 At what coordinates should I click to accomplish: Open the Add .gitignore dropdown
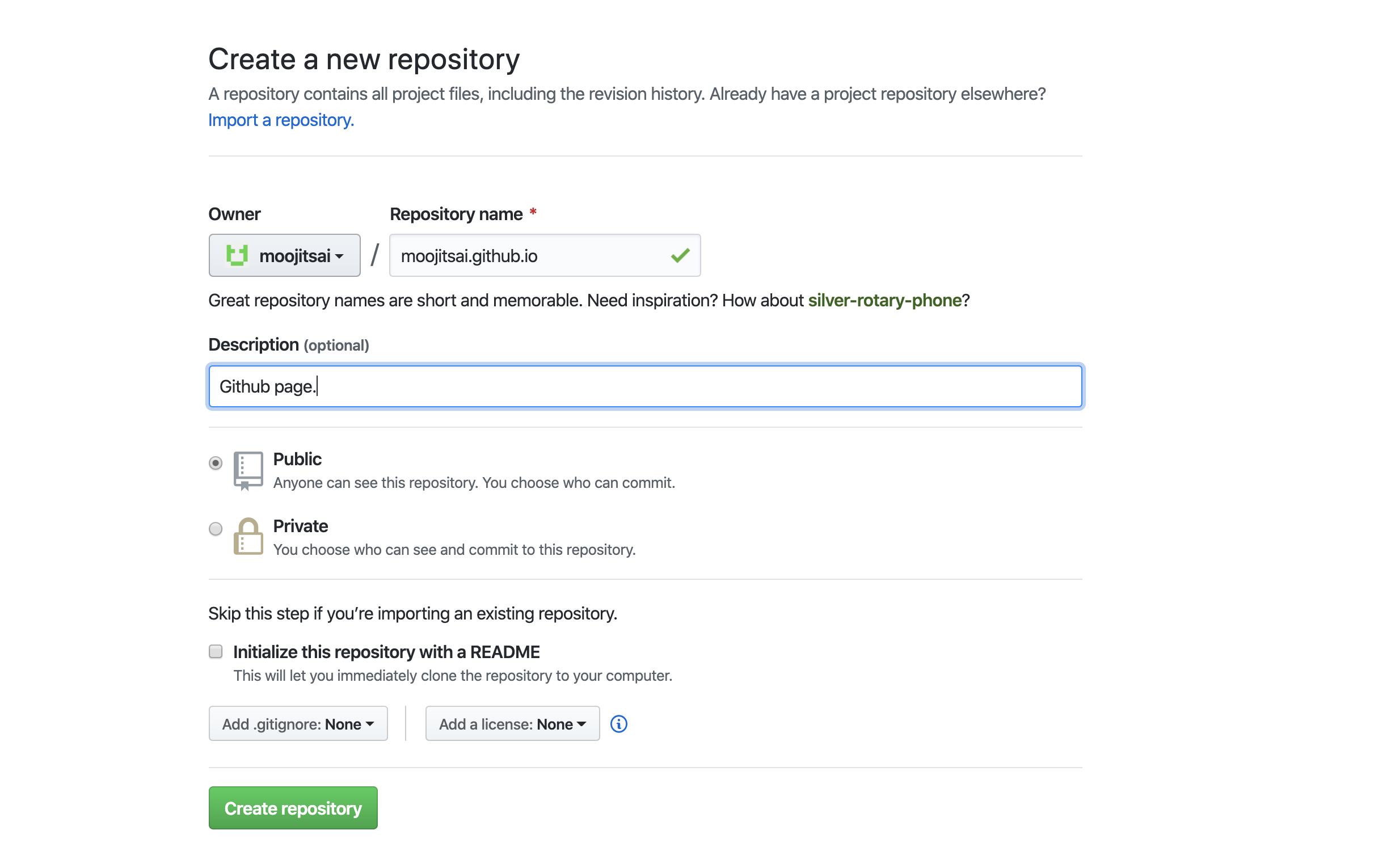click(x=298, y=724)
